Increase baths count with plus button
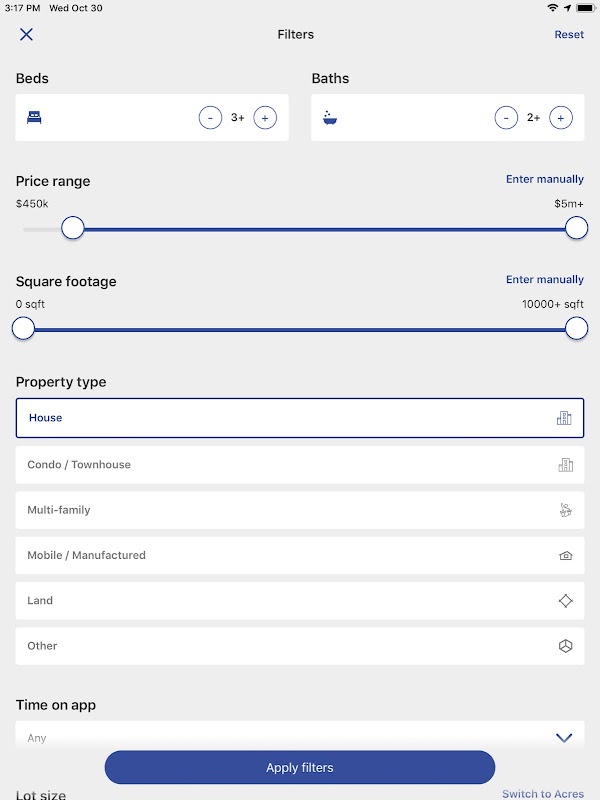This screenshot has width=600, height=800. click(x=561, y=118)
